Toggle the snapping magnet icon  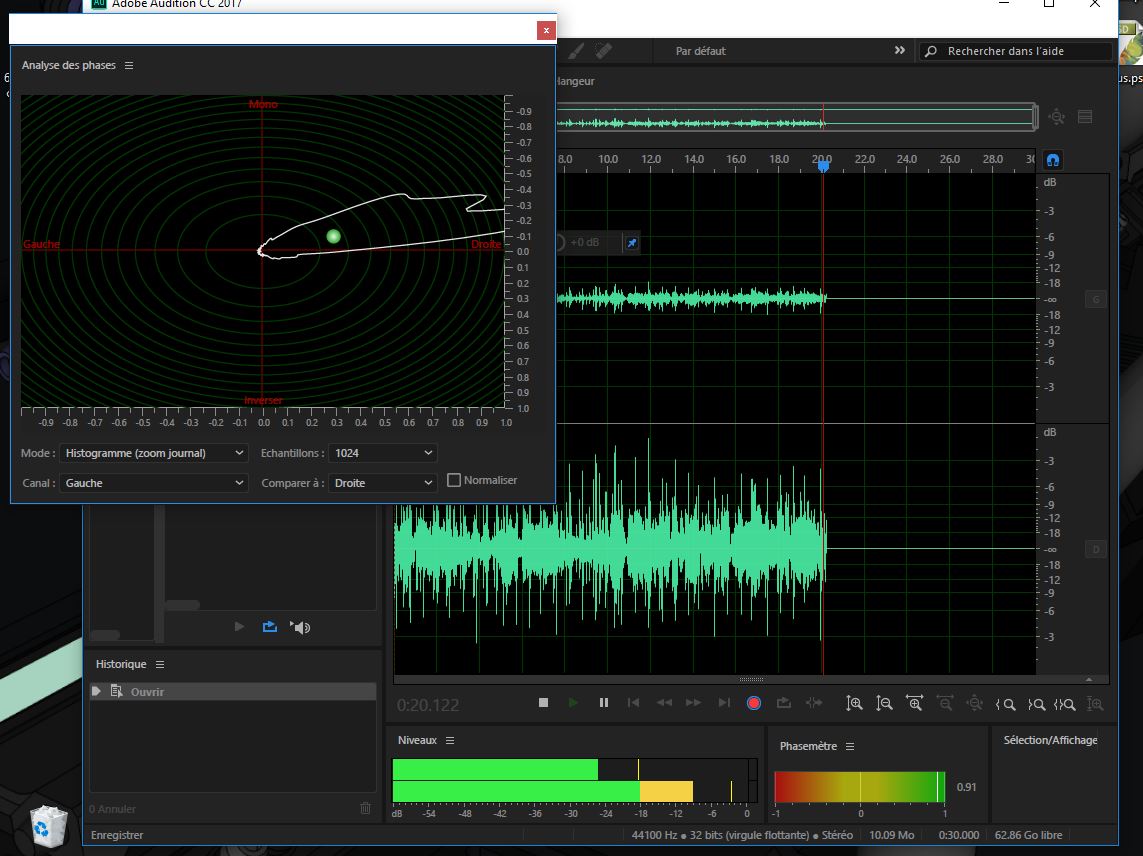coord(1052,160)
